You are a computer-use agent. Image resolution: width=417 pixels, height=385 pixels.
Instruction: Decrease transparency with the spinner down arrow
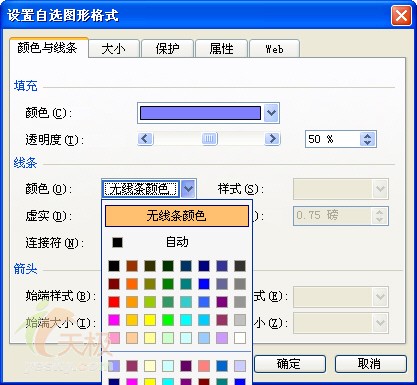click(x=367, y=143)
